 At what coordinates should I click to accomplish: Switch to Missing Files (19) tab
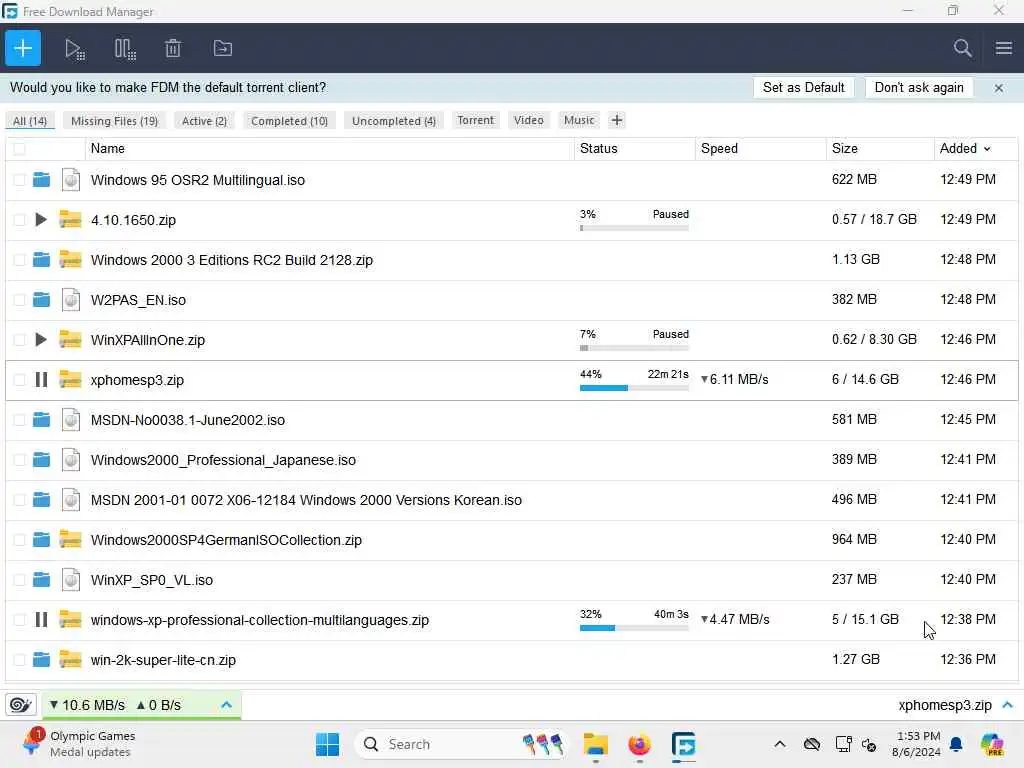click(x=114, y=121)
